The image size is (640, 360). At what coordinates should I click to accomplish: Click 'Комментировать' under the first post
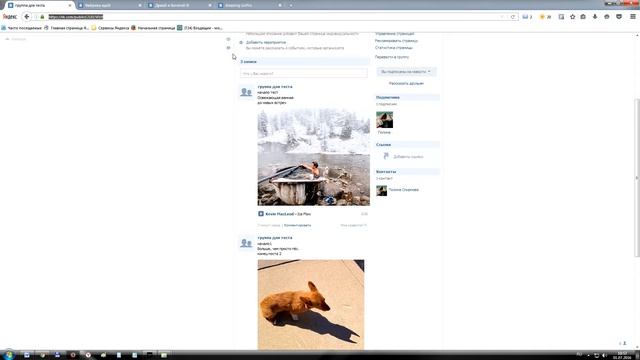coord(297,225)
